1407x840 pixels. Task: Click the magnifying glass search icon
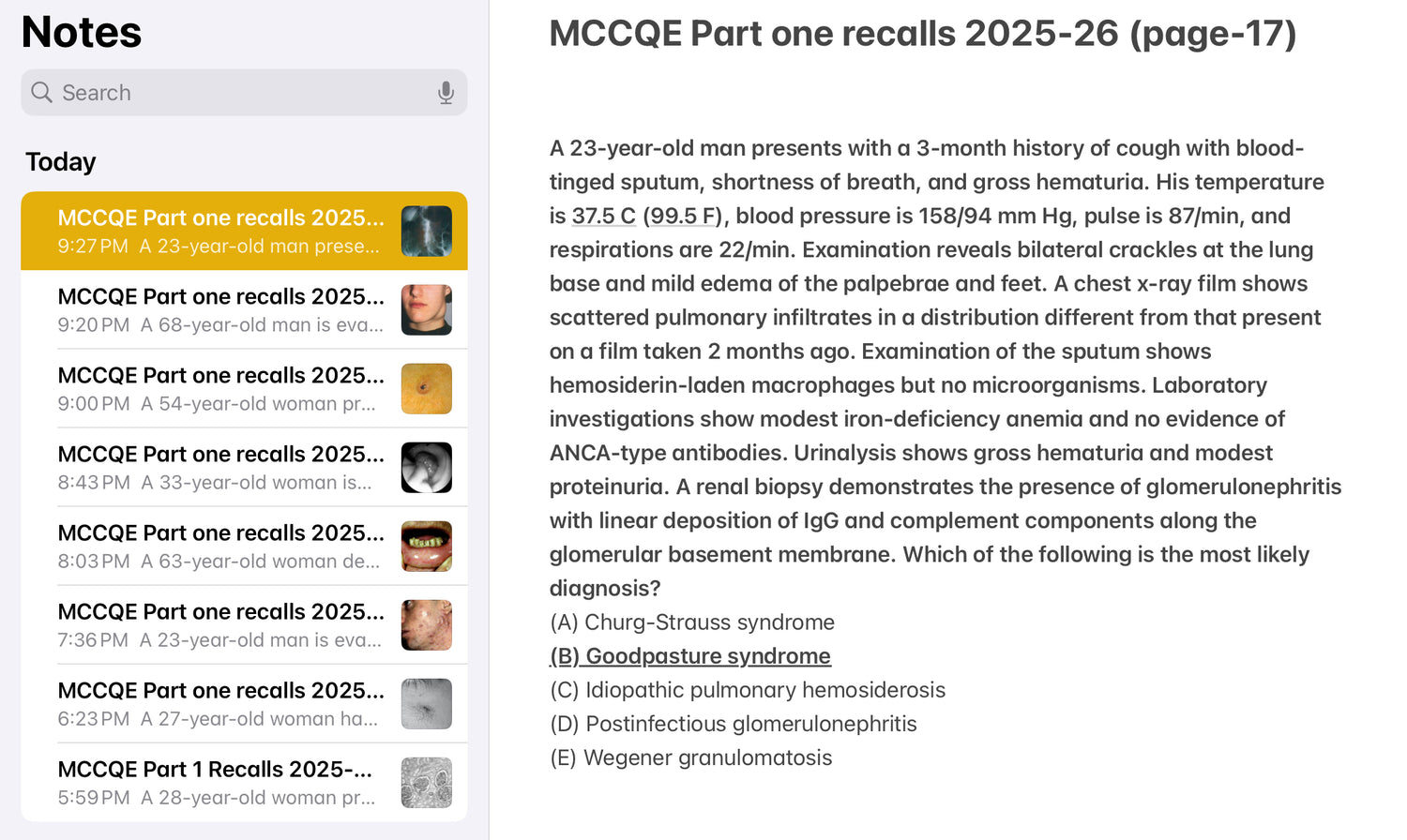[41, 92]
